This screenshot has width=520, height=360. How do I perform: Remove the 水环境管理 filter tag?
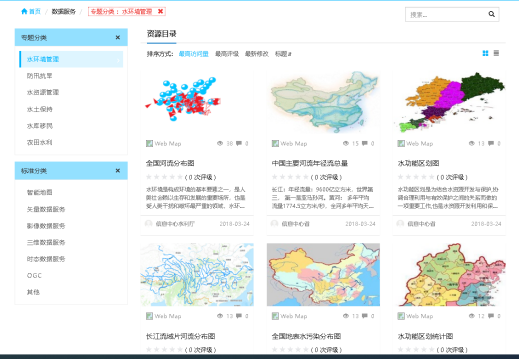[160, 11]
